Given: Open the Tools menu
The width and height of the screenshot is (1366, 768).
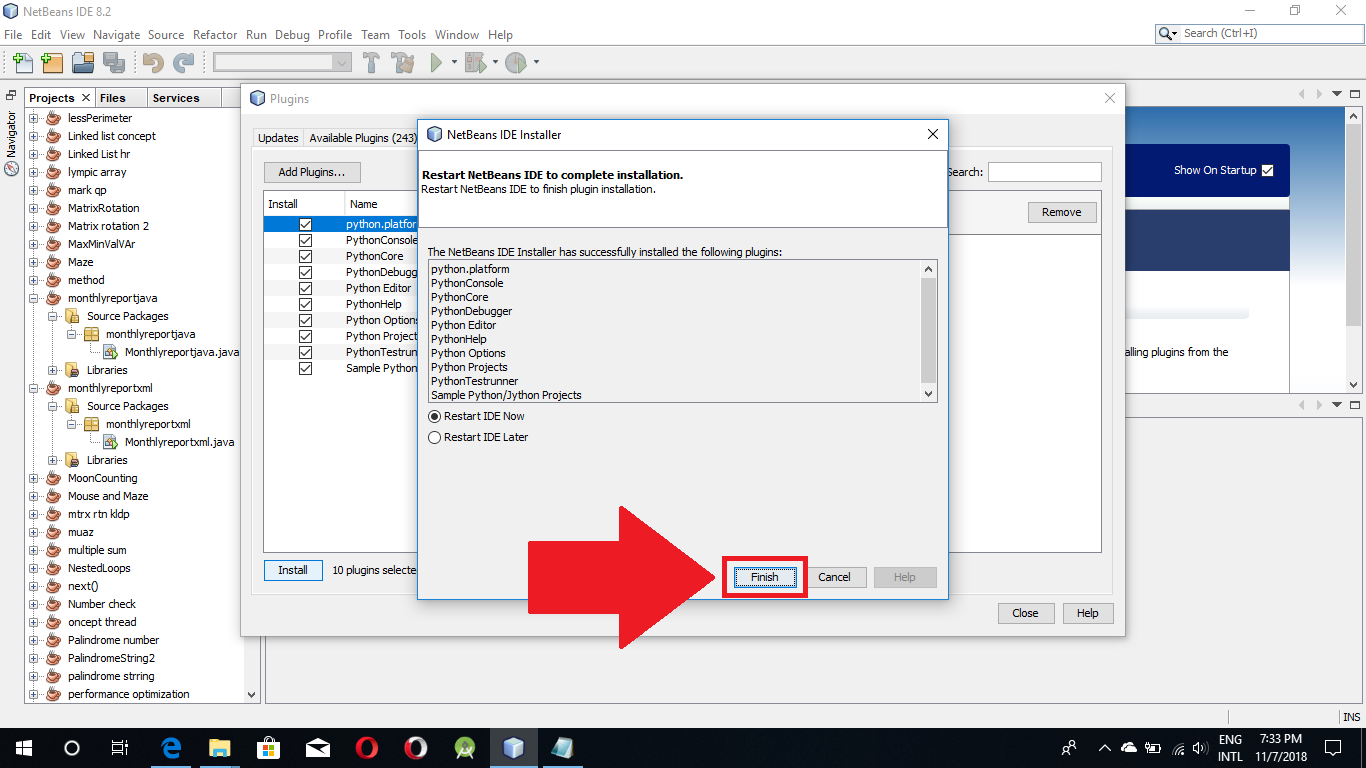Looking at the screenshot, I should [x=412, y=34].
